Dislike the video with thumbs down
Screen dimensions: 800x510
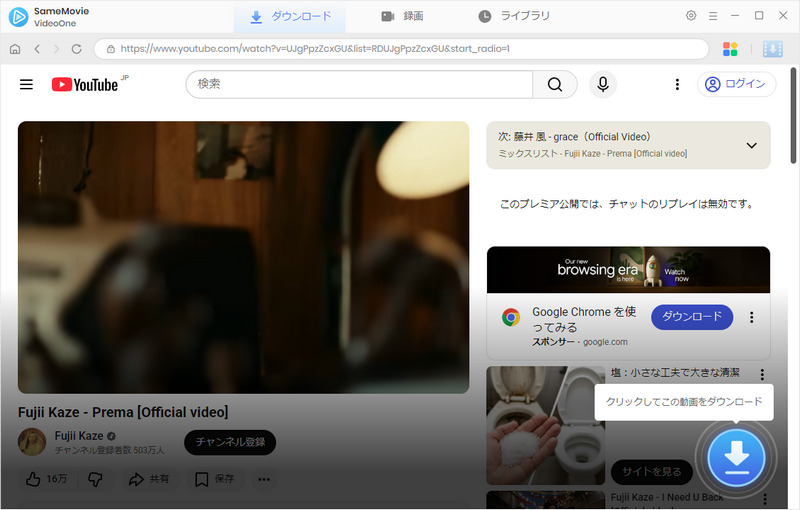95,479
